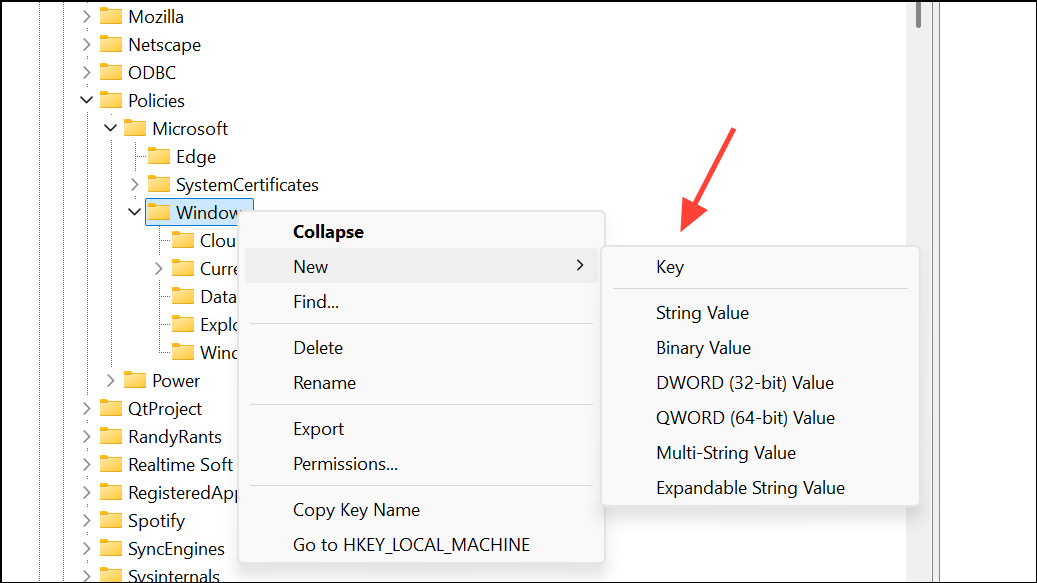Image resolution: width=1037 pixels, height=583 pixels.
Task: Click the Edge folder icon
Action: [159, 156]
